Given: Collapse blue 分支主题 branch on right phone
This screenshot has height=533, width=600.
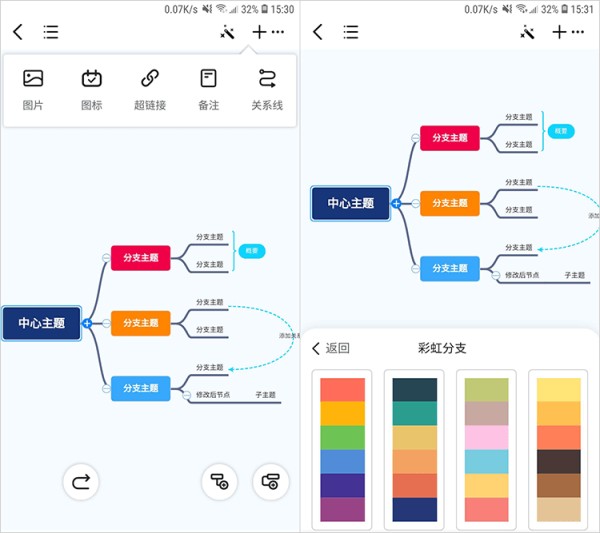Looking at the screenshot, I should 415,269.
